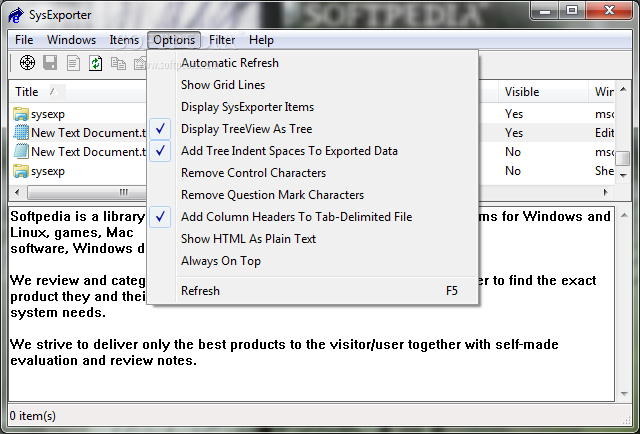
Task: Click the folder icon of the last sysexp row
Action: coord(20,171)
